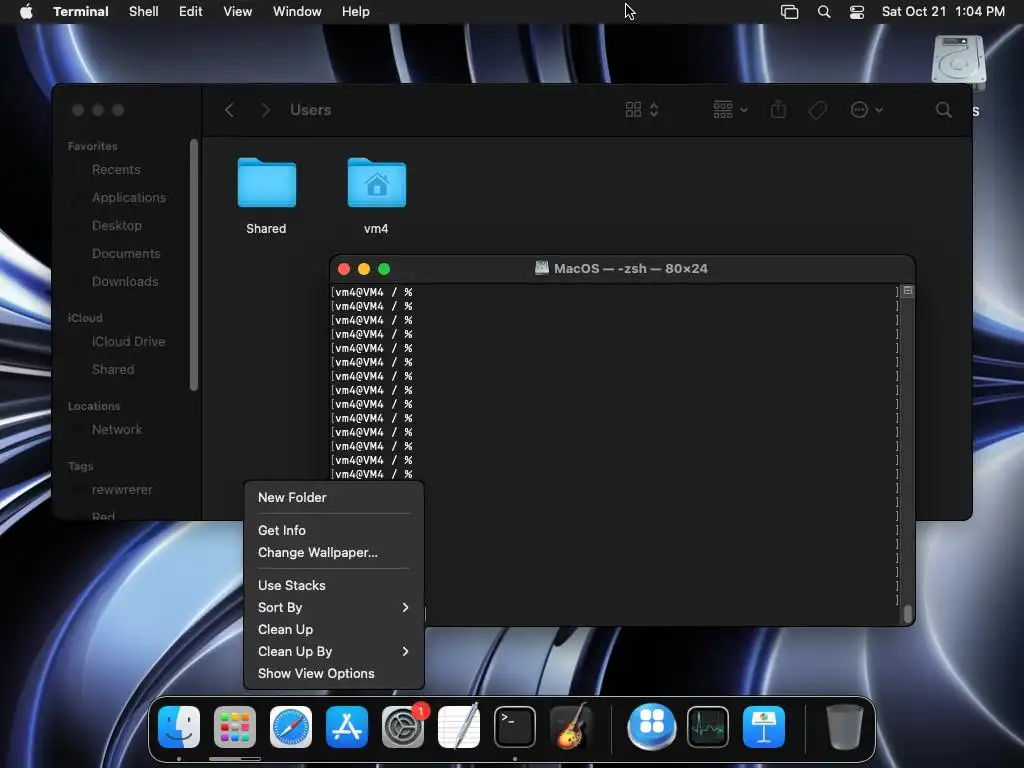Close the Terminal window
This screenshot has width=1024, height=768.
(344, 269)
